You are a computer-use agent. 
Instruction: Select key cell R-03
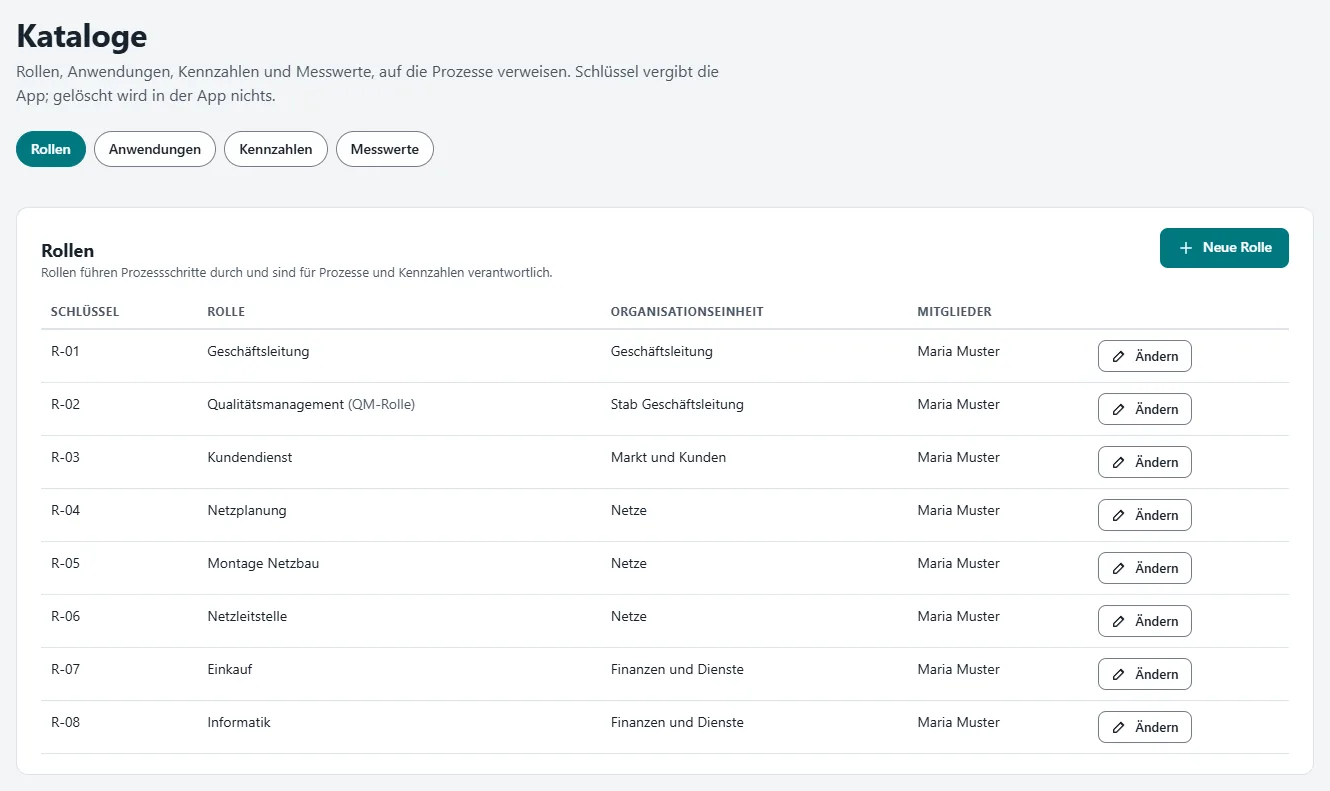(x=65, y=457)
